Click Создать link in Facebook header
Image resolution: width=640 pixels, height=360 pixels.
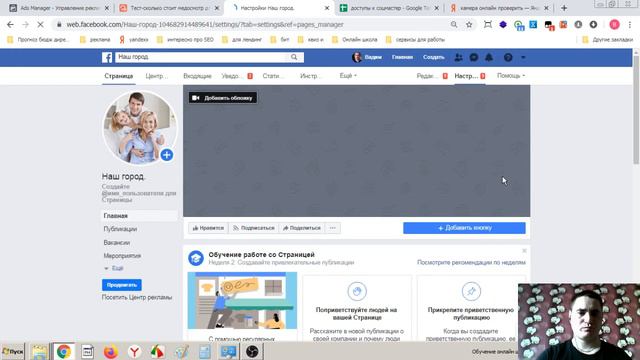(433, 58)
